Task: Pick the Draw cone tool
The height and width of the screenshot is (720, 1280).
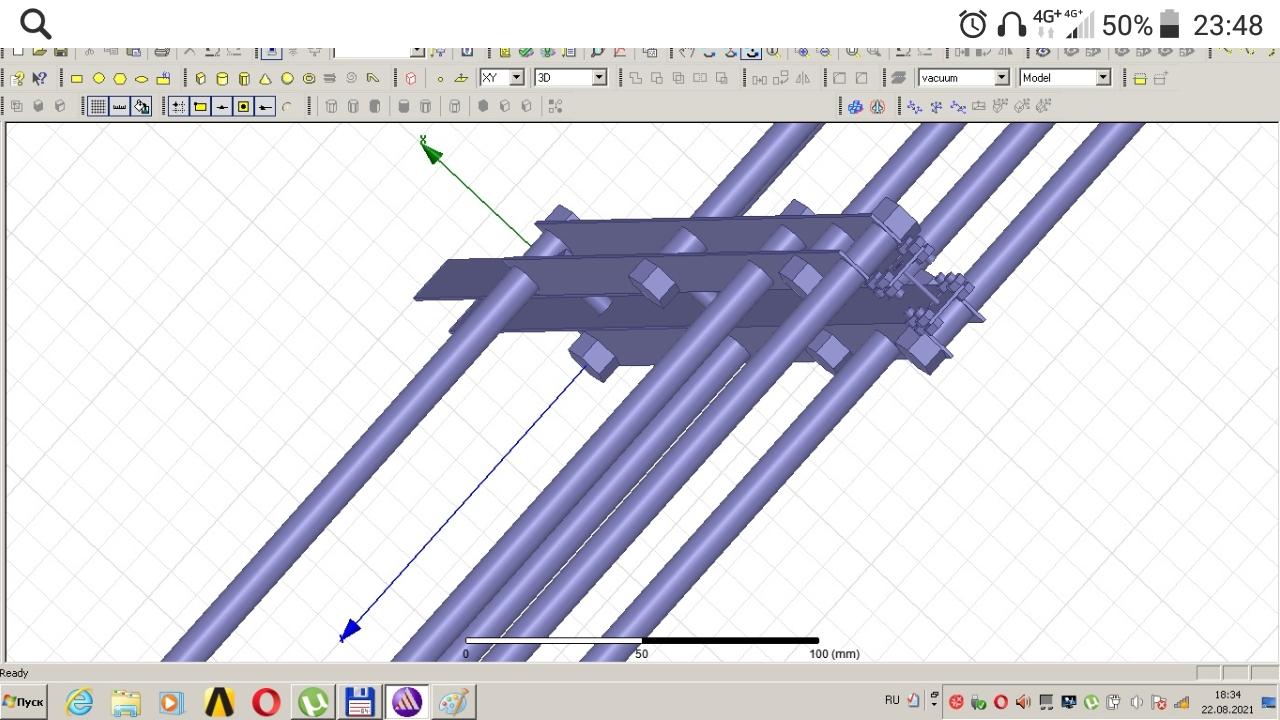Action: click(266, 78)
